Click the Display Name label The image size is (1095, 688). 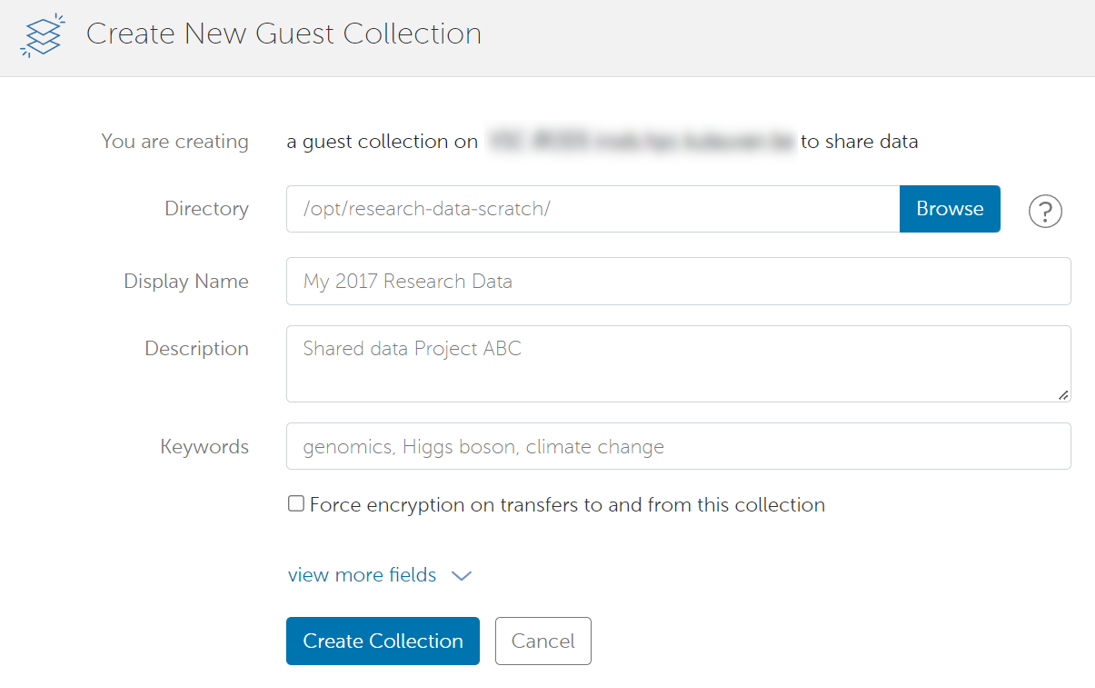coord(186,281)
